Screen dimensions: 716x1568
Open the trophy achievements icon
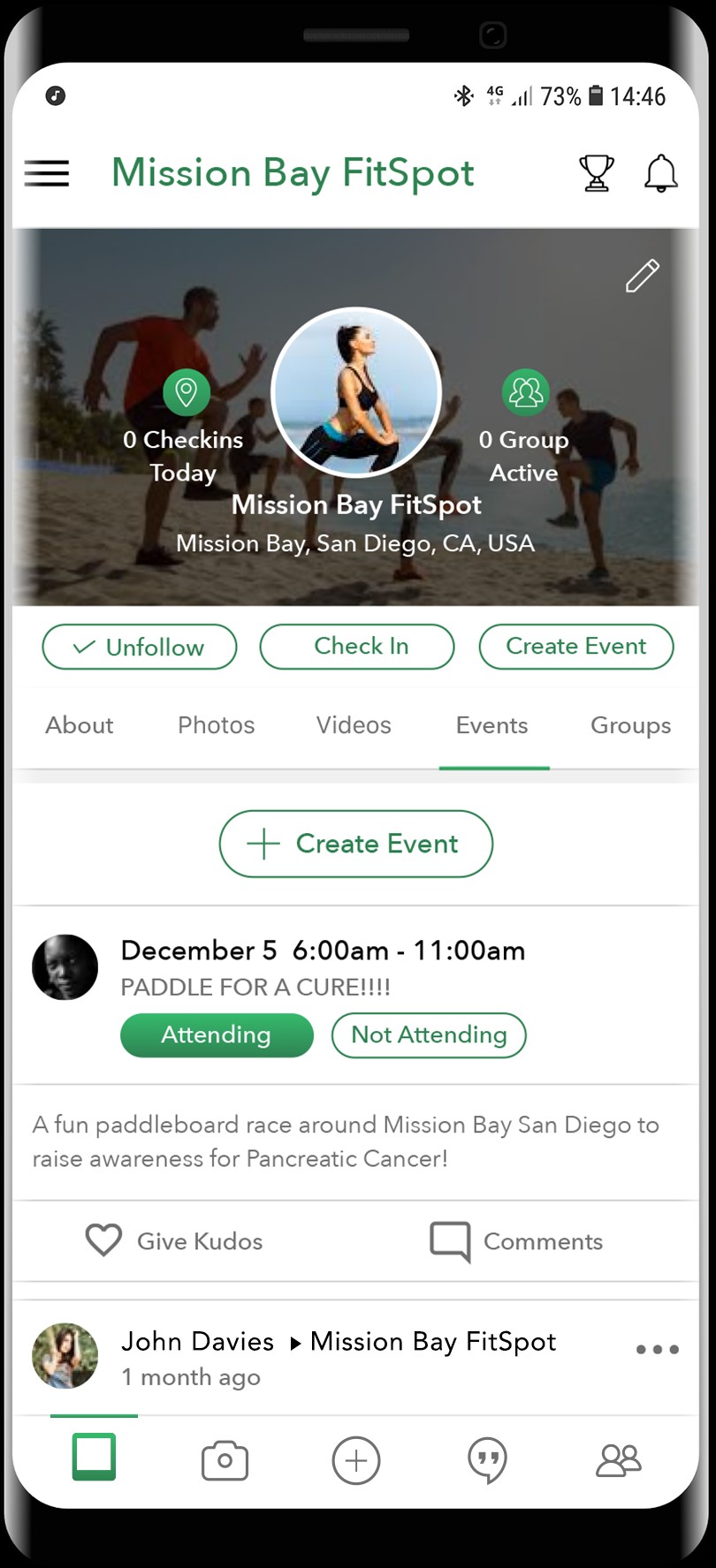tap(596, 173)
